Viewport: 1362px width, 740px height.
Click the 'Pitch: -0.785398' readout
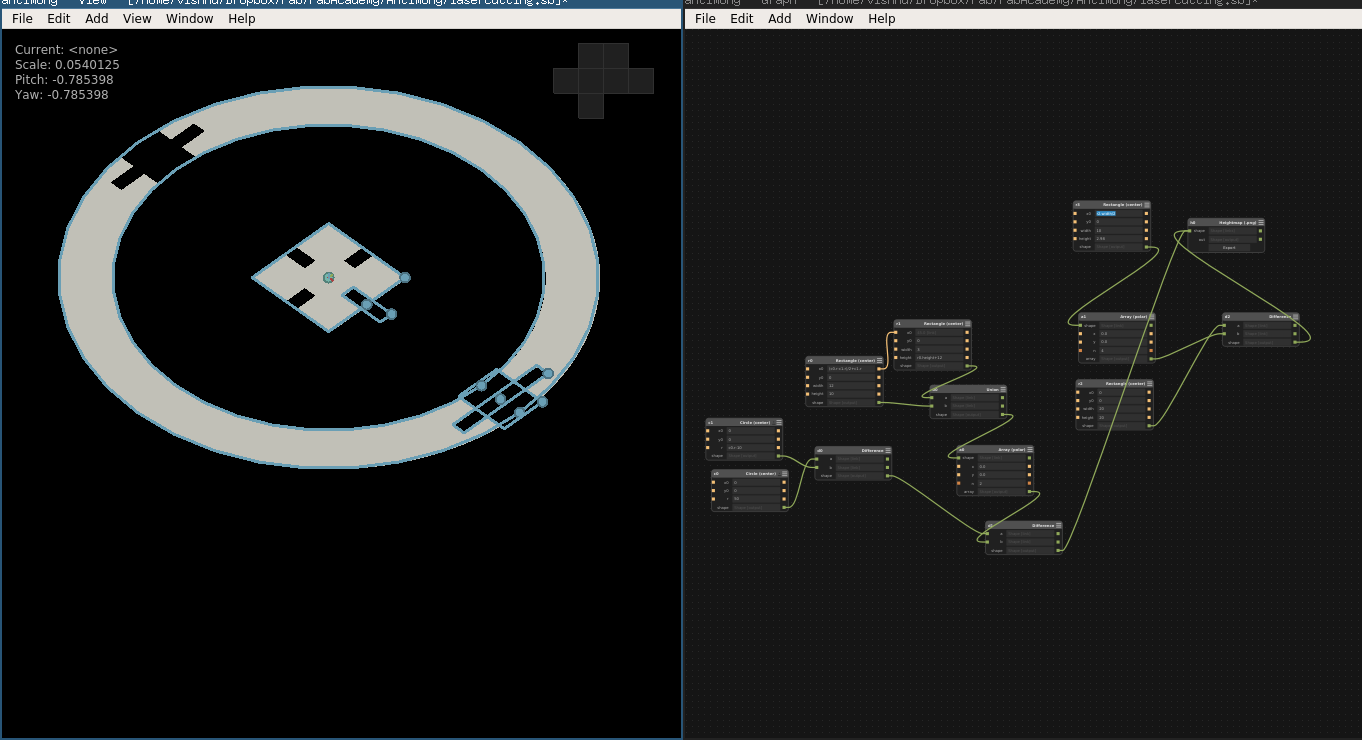[x=64, y=80]
